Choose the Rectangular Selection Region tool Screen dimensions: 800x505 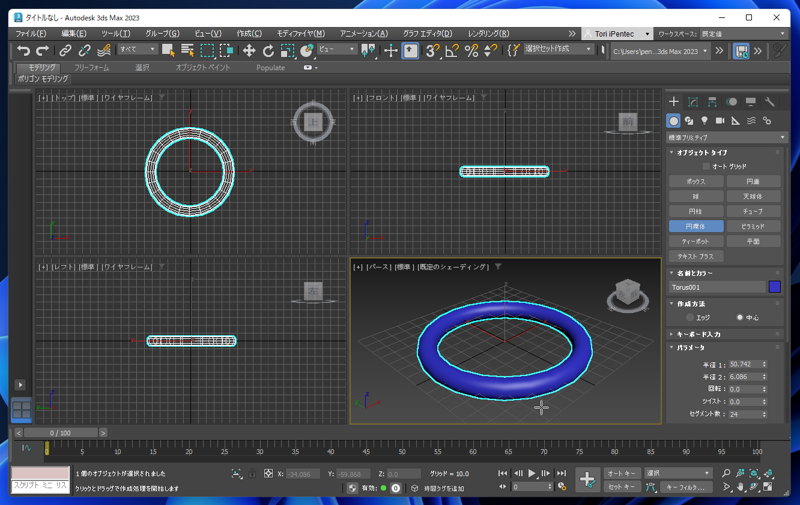(x=207, y=50)
